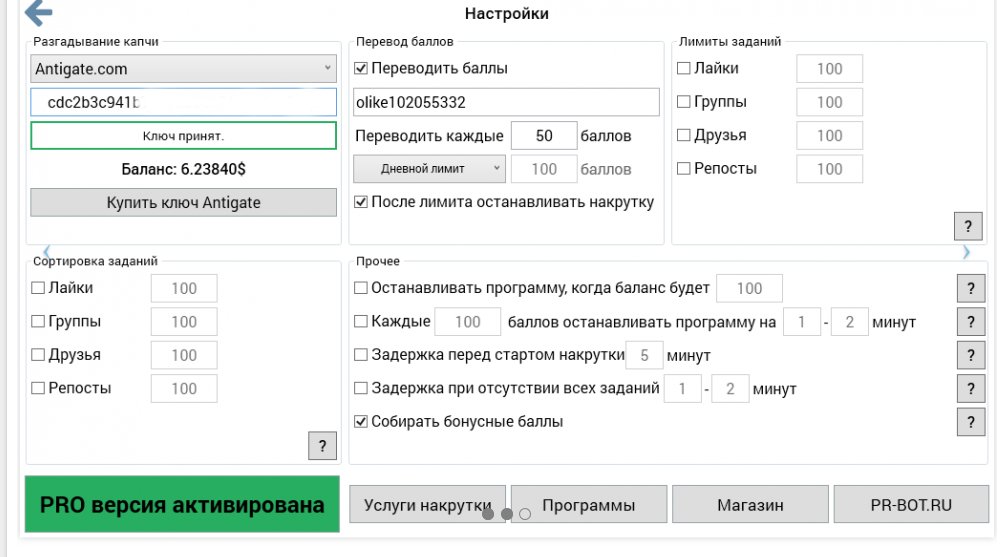
Task: Open help for Собирать бонусные баллы option
Action: (971, 421)
